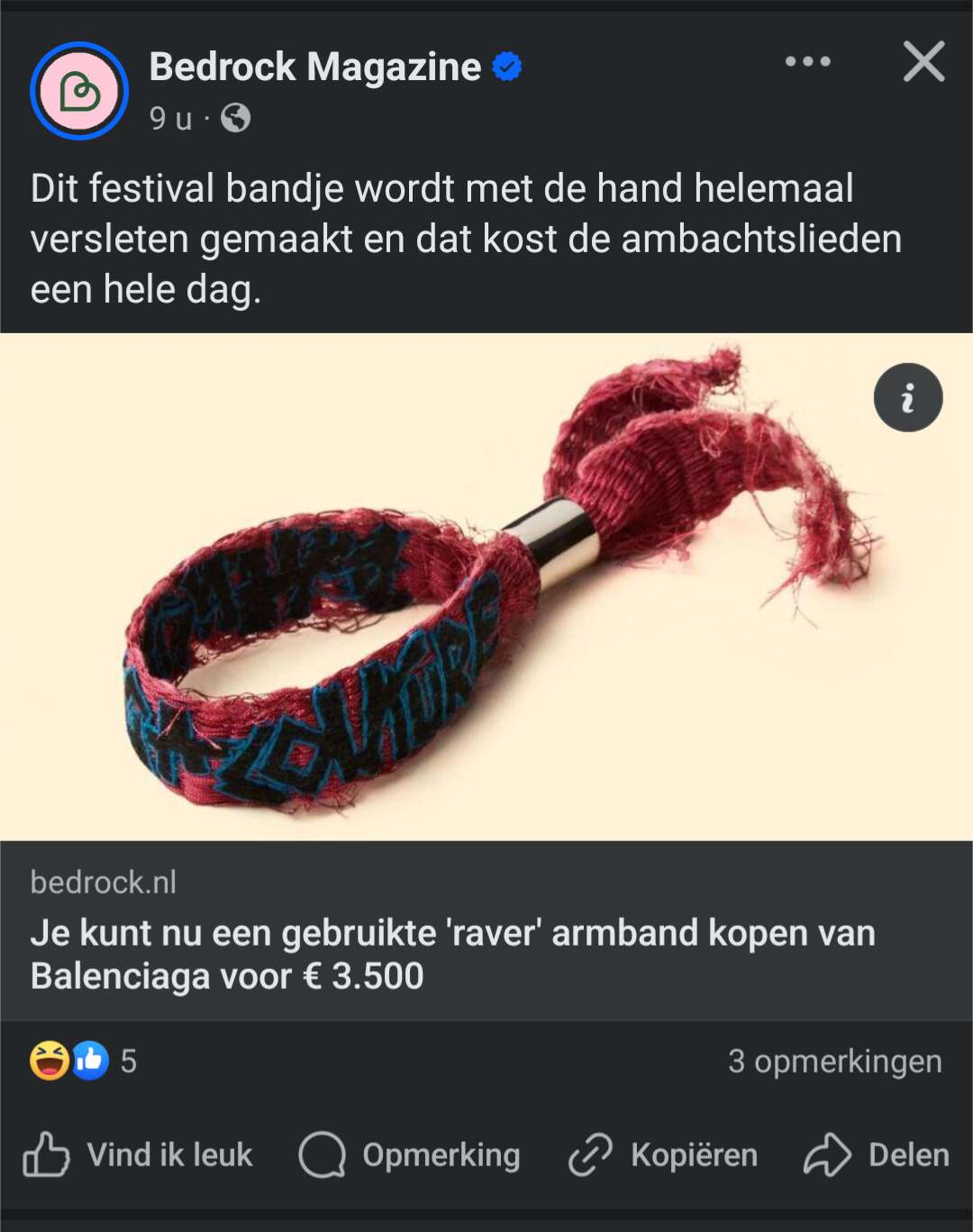
Task: Open the 3 opmerkingen comments link
Action: (x=835, y=1061)
